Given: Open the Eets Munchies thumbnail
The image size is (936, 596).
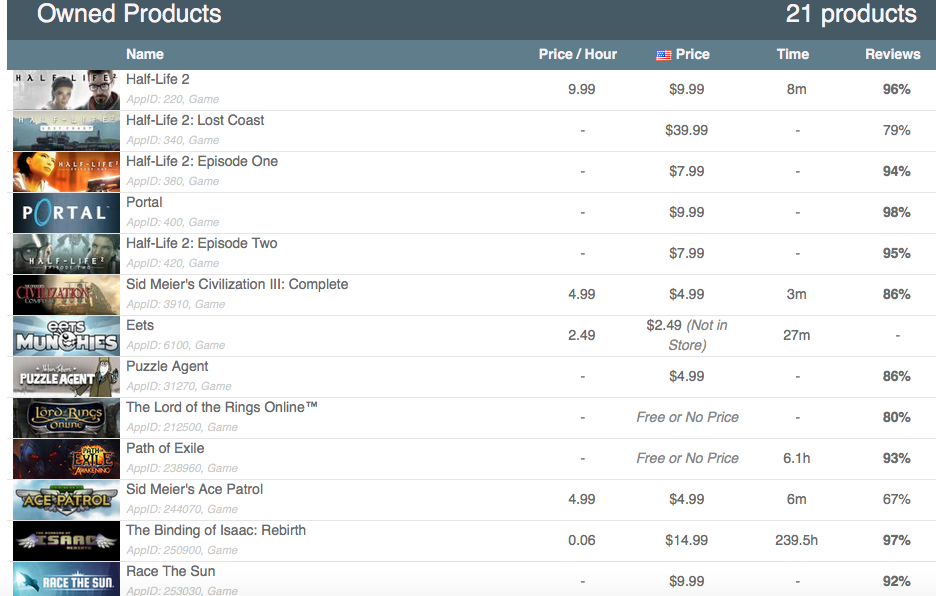Looking at the screenshot, I should pyautogui.click(x=66, y=336).
